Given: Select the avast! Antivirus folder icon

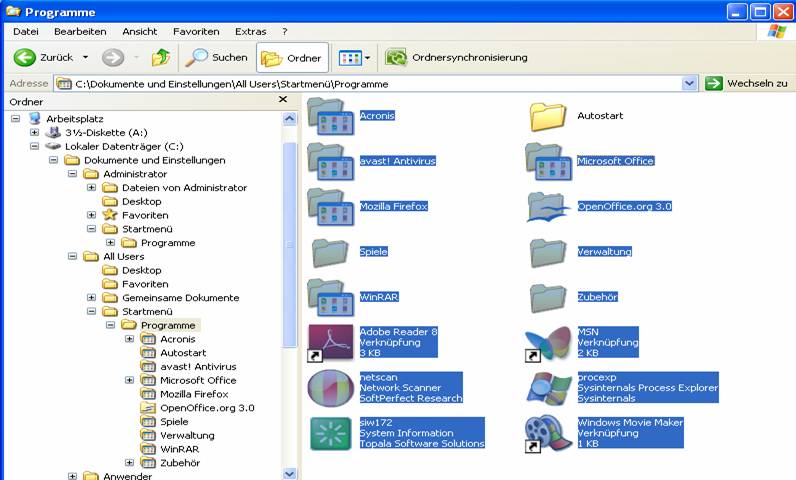Looking at the screenshot, I should (330, 162).
